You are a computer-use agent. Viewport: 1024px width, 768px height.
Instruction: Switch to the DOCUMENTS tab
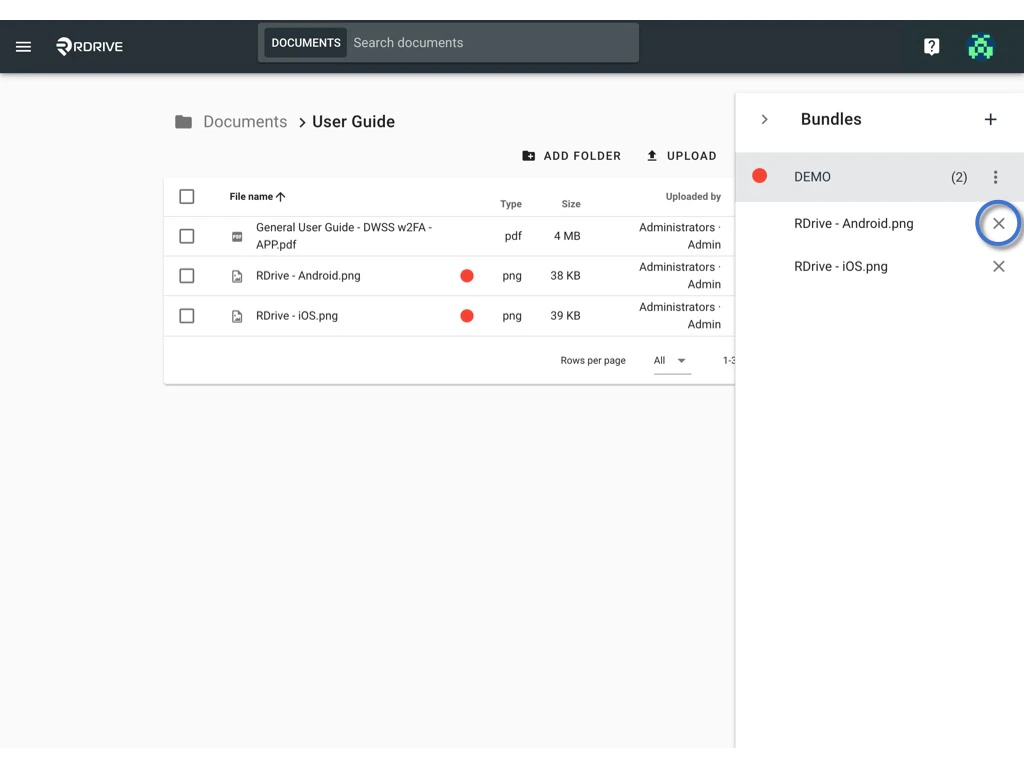click(305, 42)
